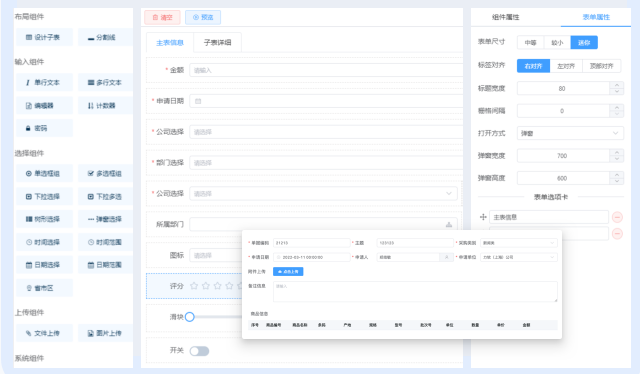Toggle the 开关 switch
This screenshot has width=640, height=374.
point(199,351)
